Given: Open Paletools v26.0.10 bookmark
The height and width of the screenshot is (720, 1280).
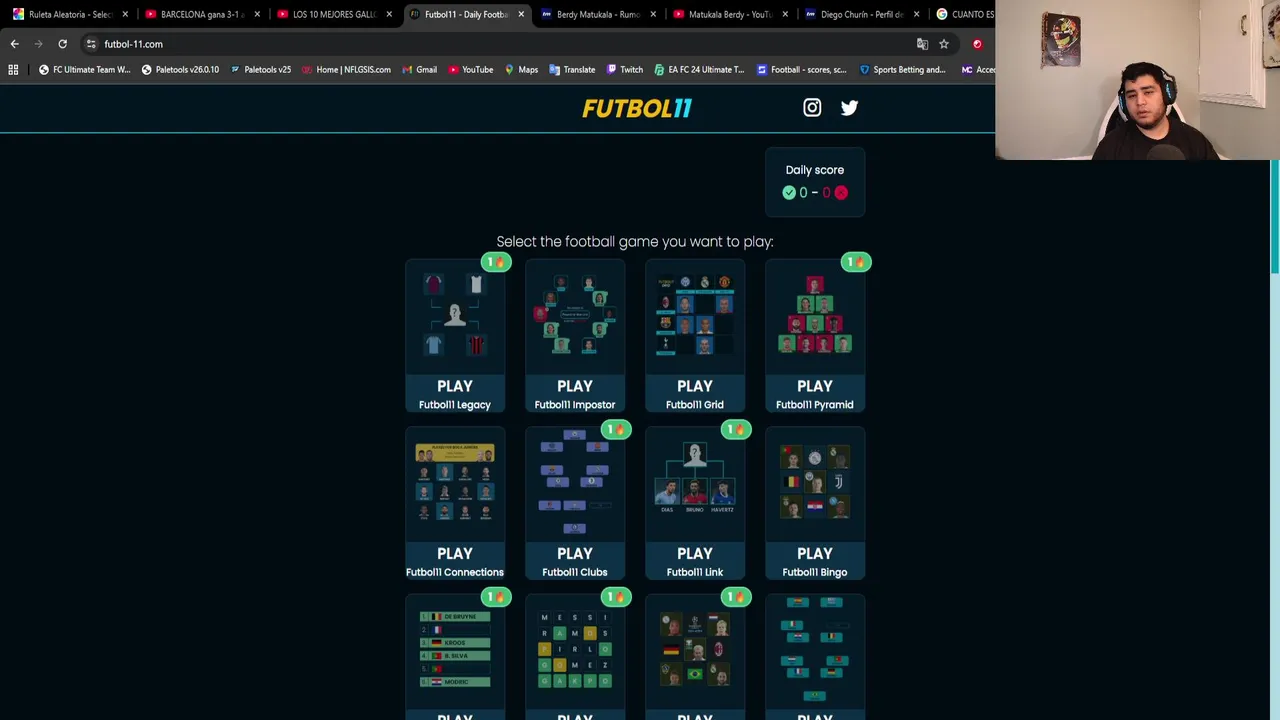Looking at the screenshot, I should [180, 70].
